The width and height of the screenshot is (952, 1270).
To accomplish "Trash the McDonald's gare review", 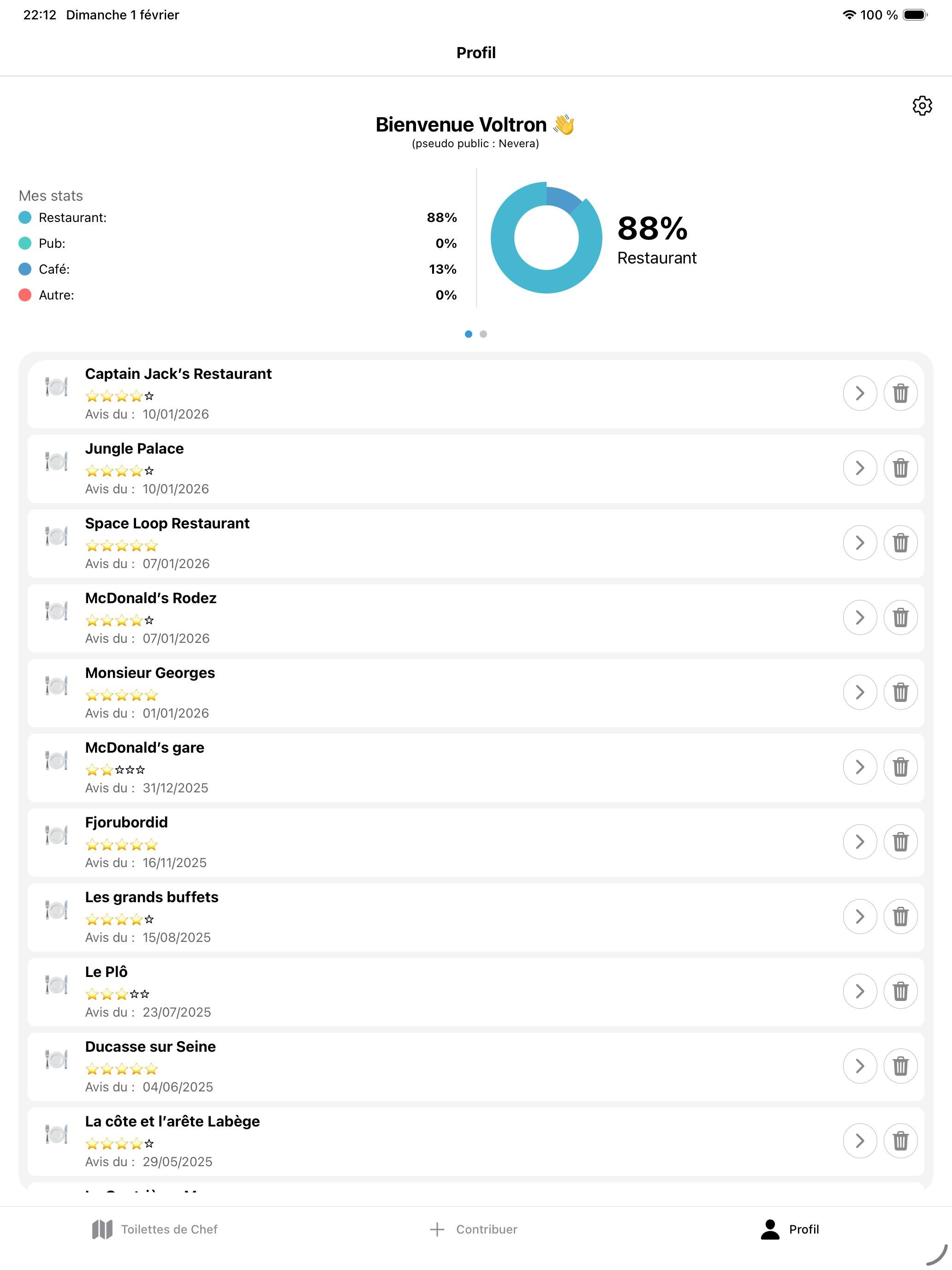I will click(x=900, y=767).
